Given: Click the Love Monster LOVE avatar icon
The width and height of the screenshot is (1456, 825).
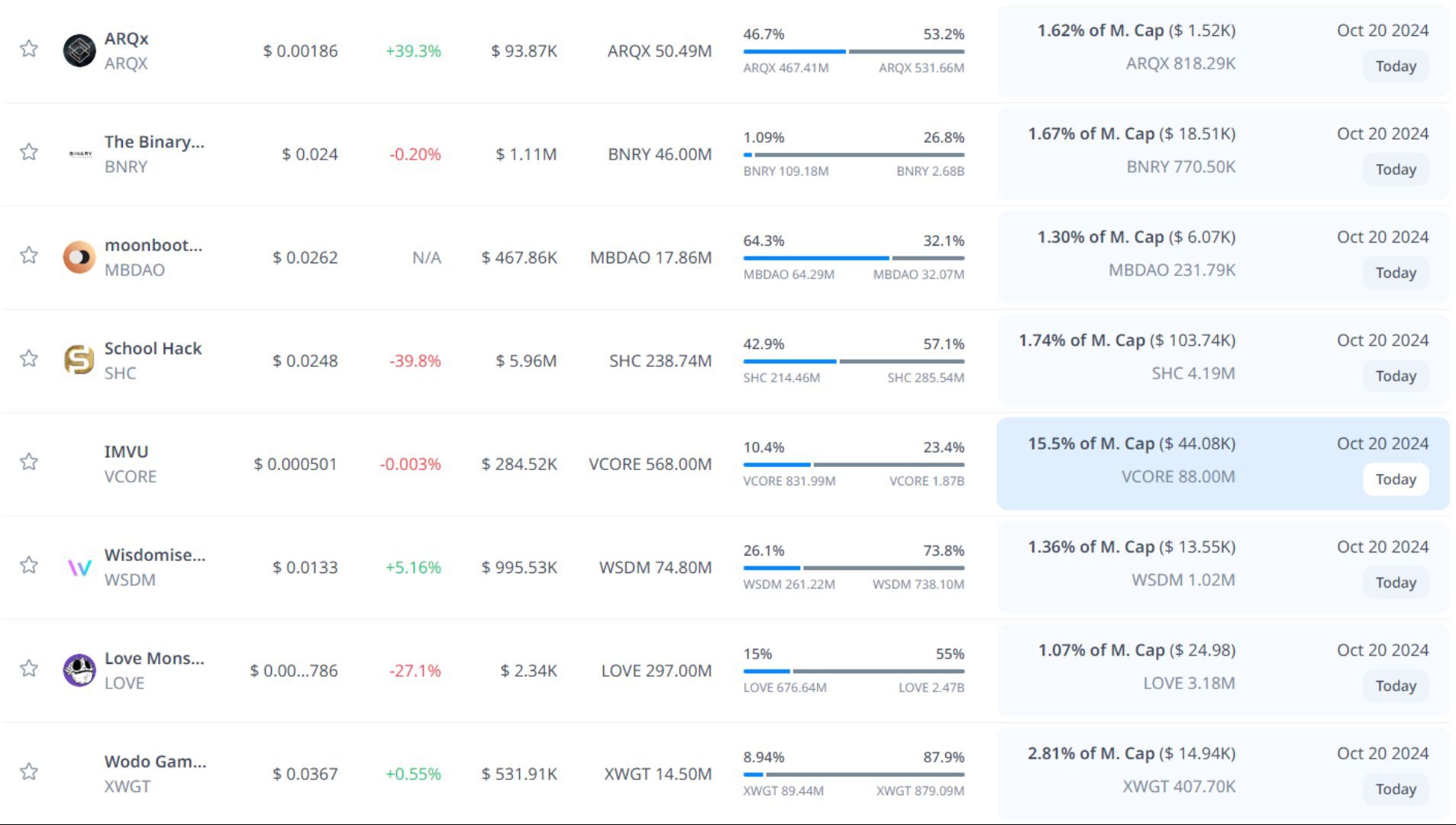Looking at the screenshot, I should click(x=79, y=670).
